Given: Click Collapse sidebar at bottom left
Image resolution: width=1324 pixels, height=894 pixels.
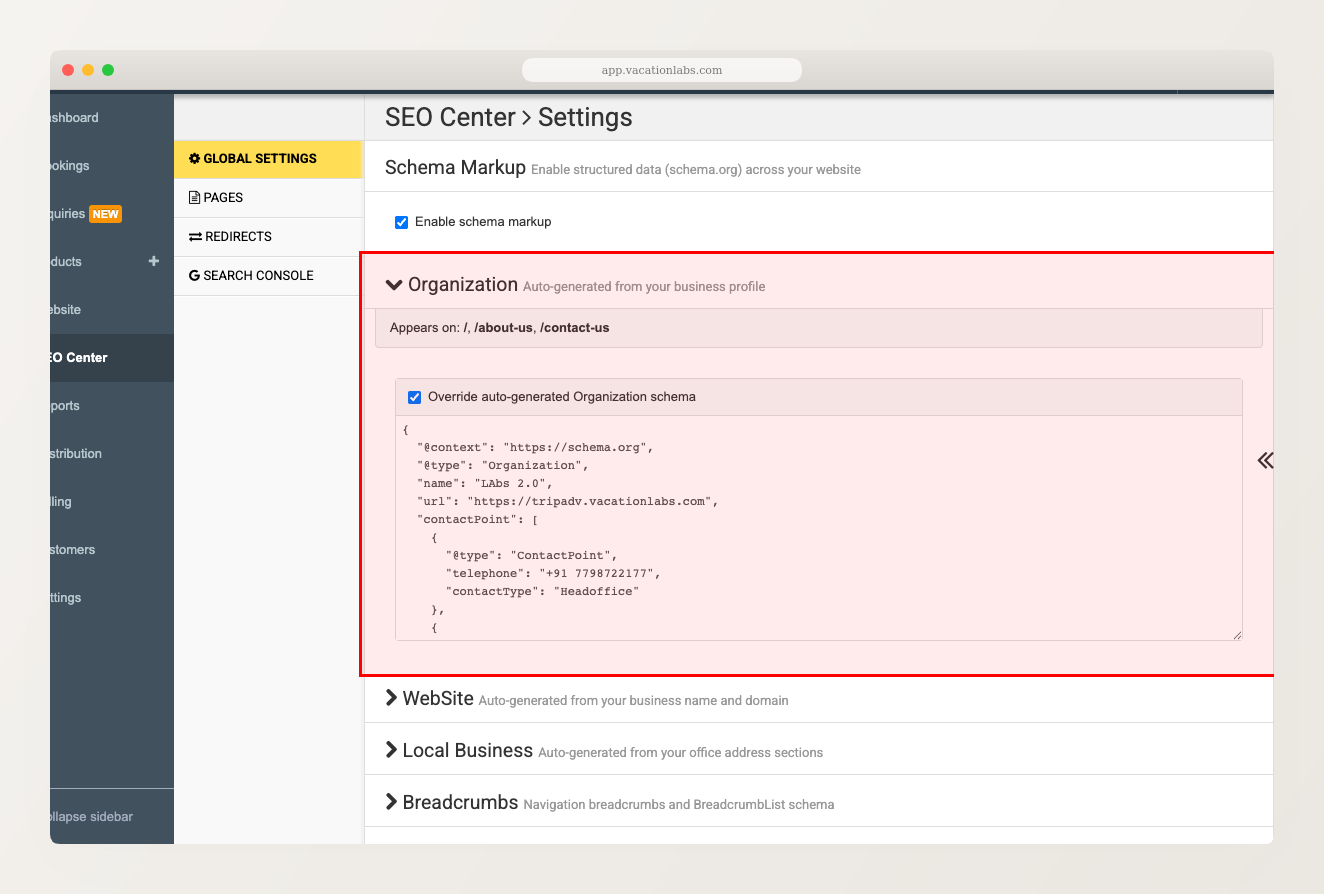Looking at the screenshot, I should tap(92, 817).
